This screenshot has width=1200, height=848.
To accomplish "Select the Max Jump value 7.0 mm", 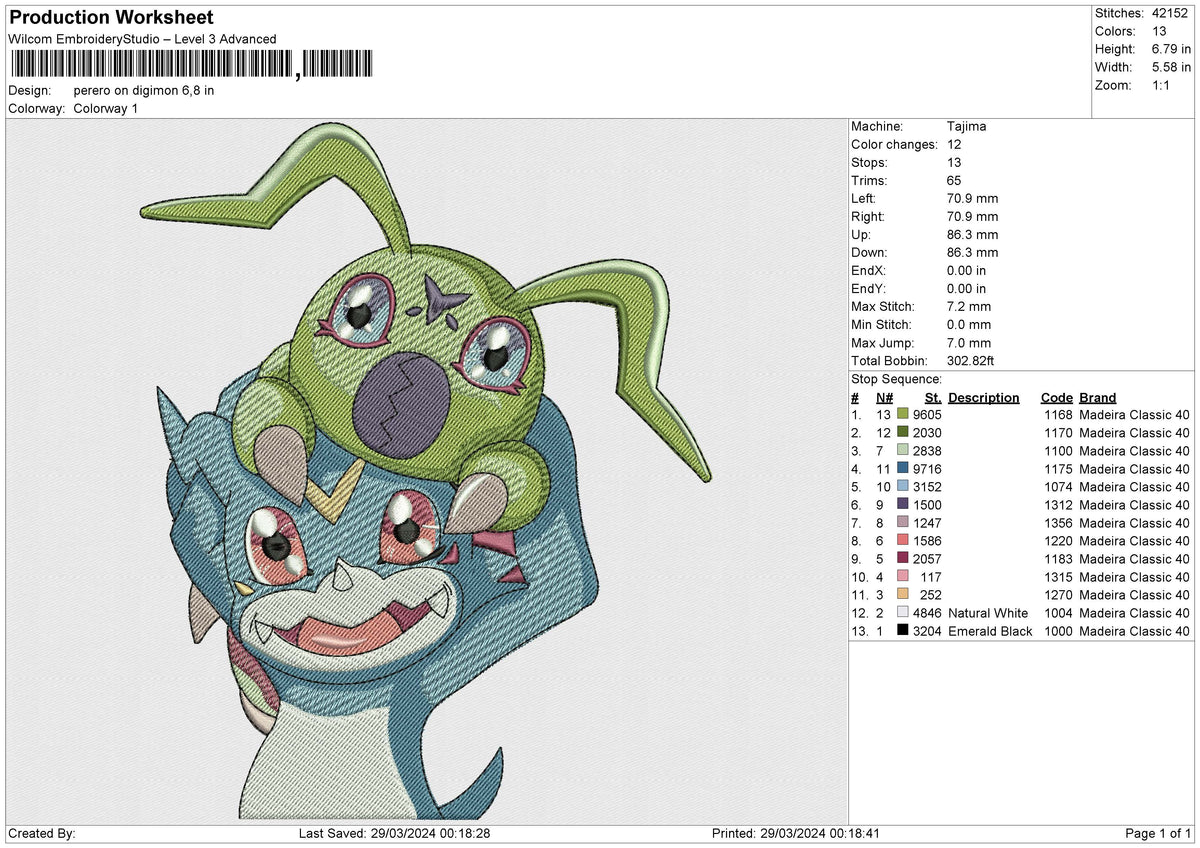I will 969,342.
